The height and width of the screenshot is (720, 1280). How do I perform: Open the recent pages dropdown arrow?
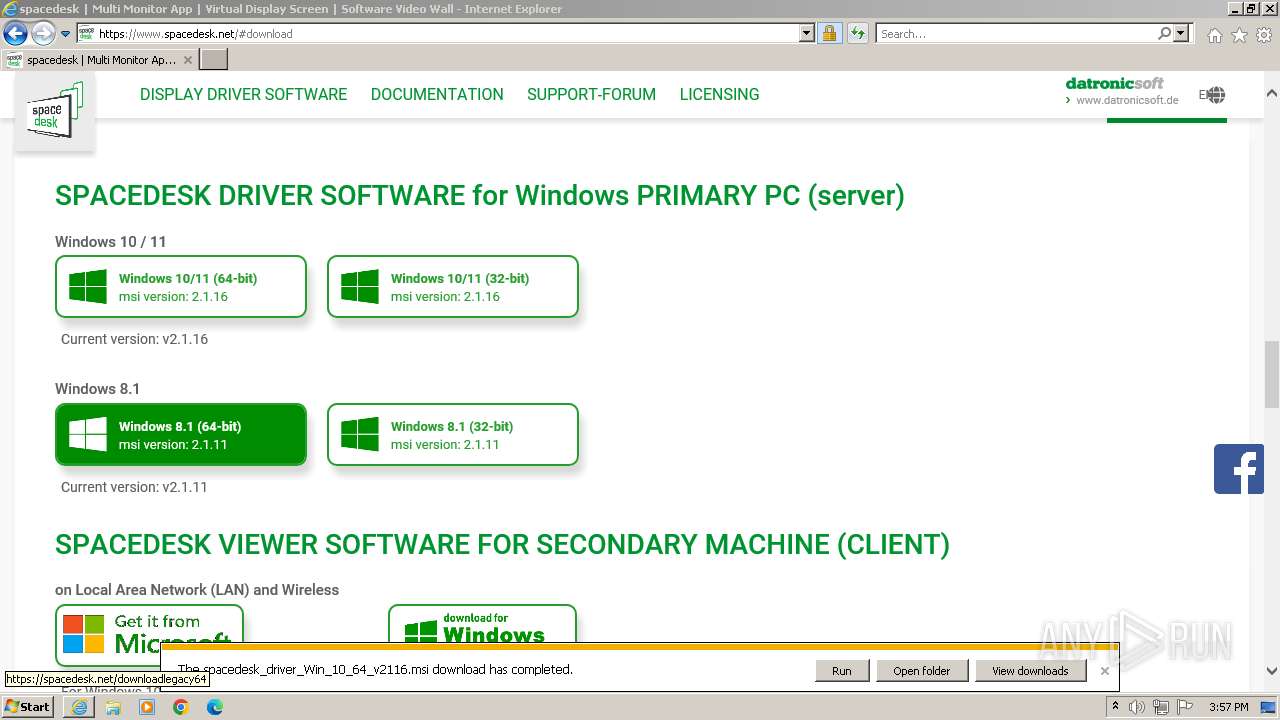[x=65, y=34]
